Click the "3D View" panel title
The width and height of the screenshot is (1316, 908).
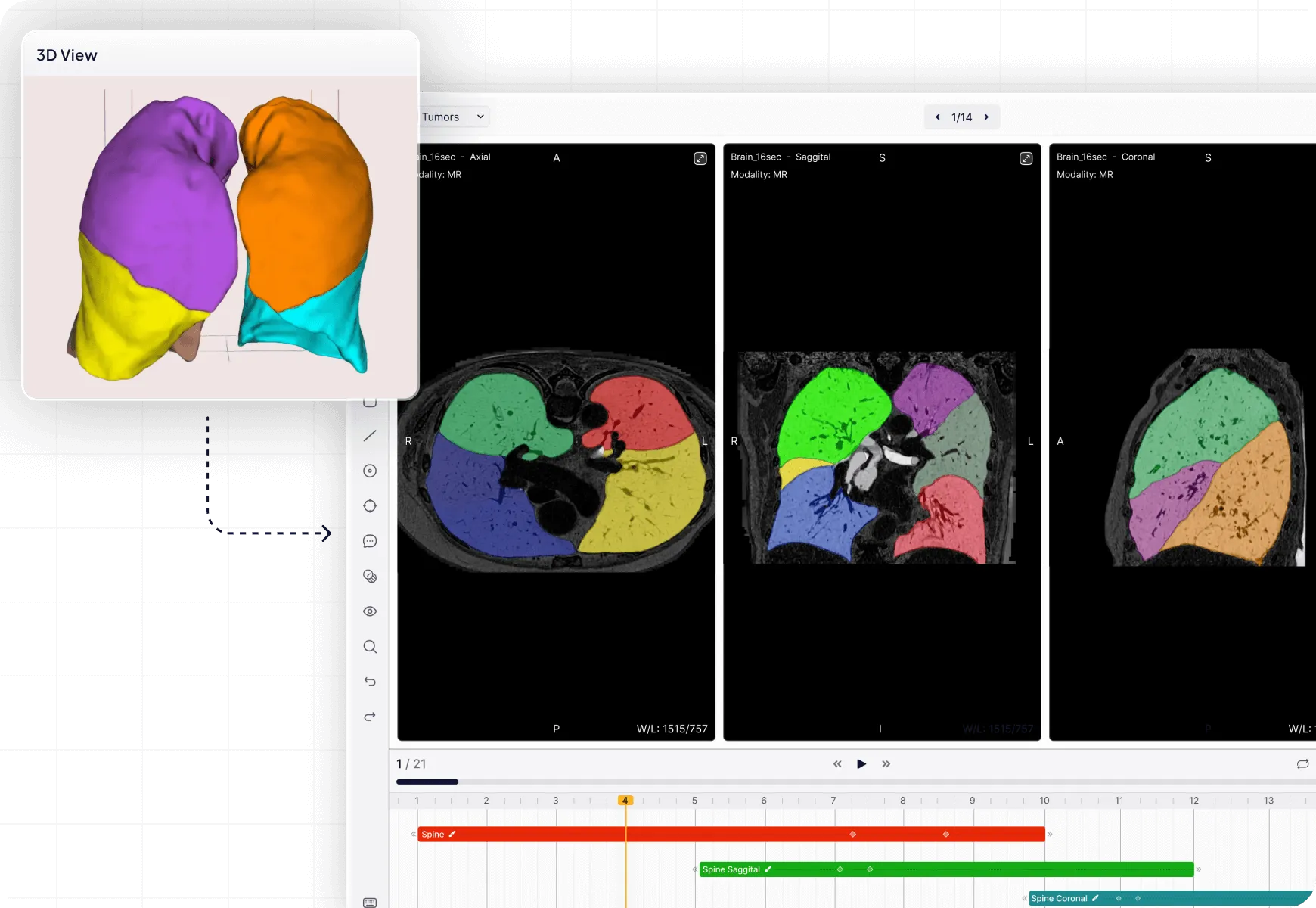[x=67, y=55]
